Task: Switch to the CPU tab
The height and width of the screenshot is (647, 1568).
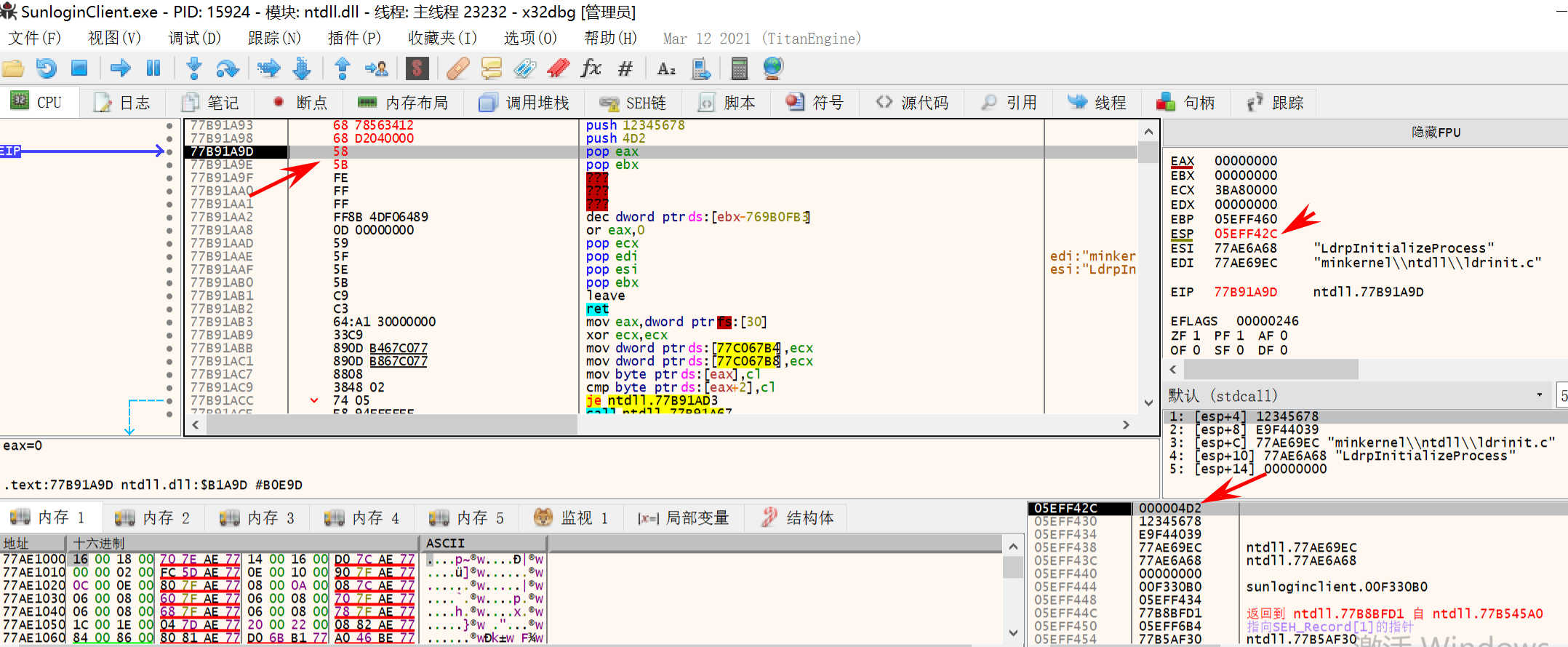Action: [38, 103]
